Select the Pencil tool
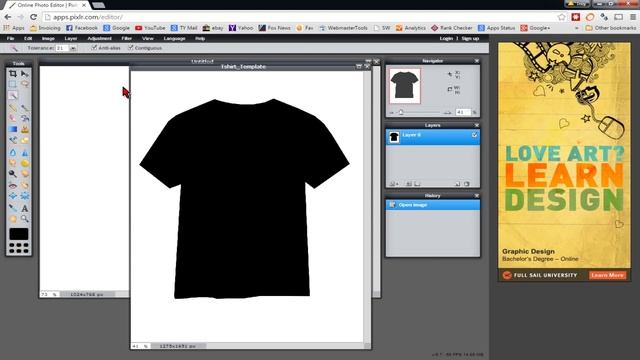Image resolution: width=640 pixels, height=360 pixels. pos(13,107)
